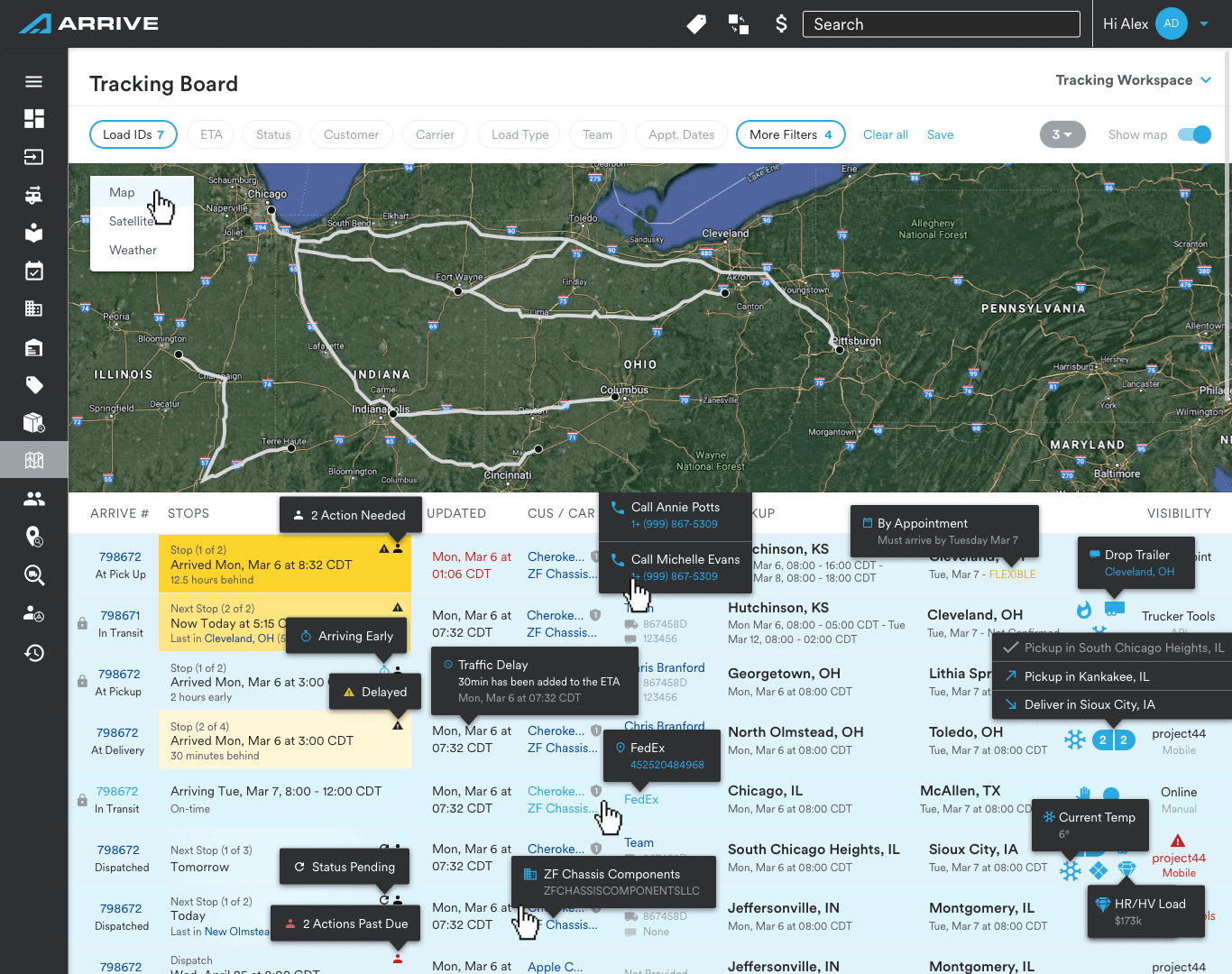Click the UPDATED column header
Viewport: 1232px width, 974px height.
pos(456,513)
